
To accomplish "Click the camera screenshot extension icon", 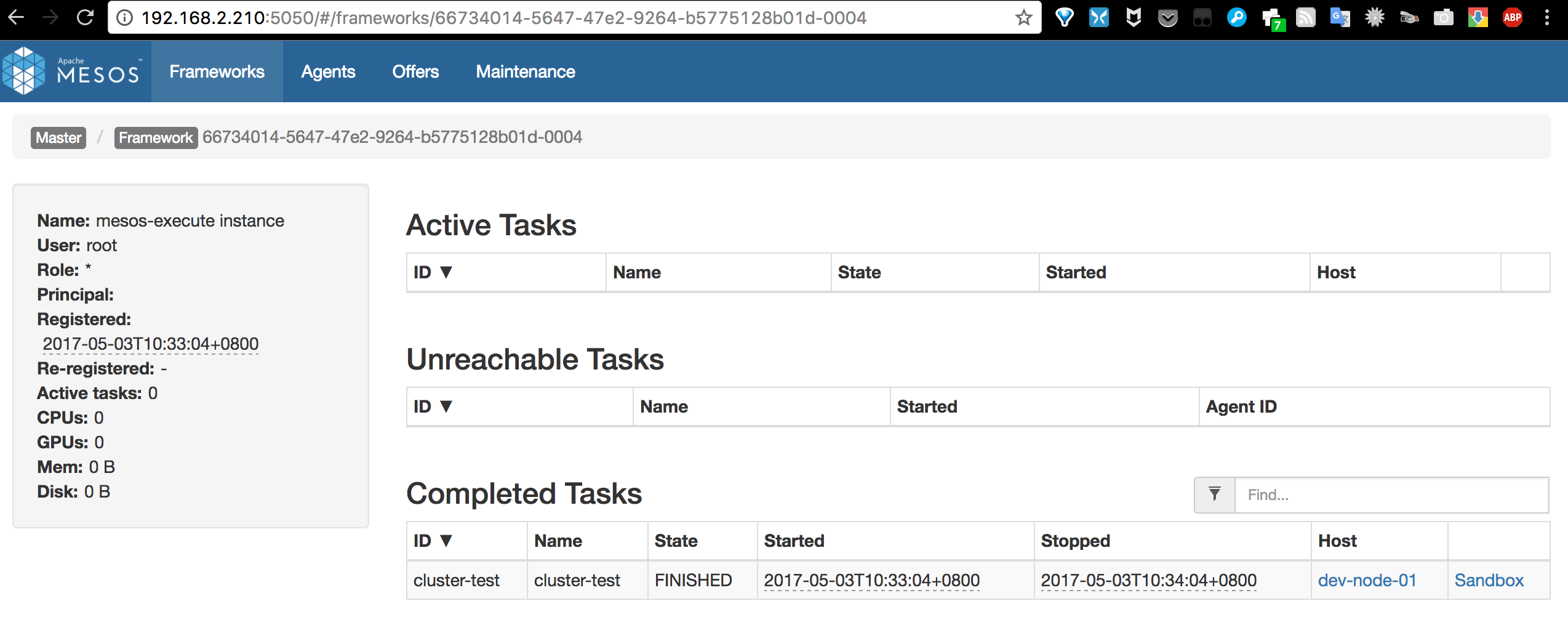I will 1443,18.
